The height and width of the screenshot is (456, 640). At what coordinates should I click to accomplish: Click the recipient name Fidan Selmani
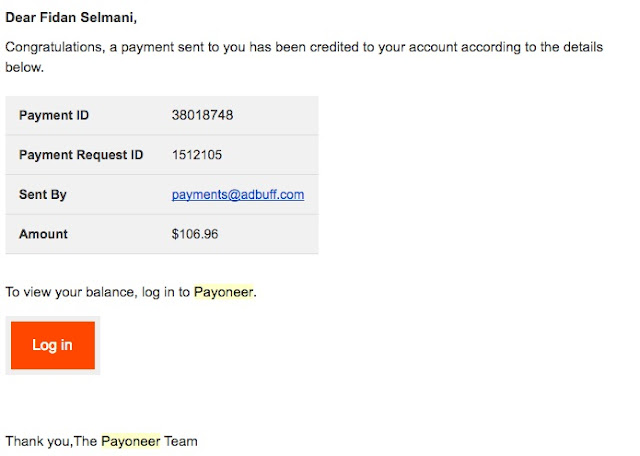[x=89, y=18]
